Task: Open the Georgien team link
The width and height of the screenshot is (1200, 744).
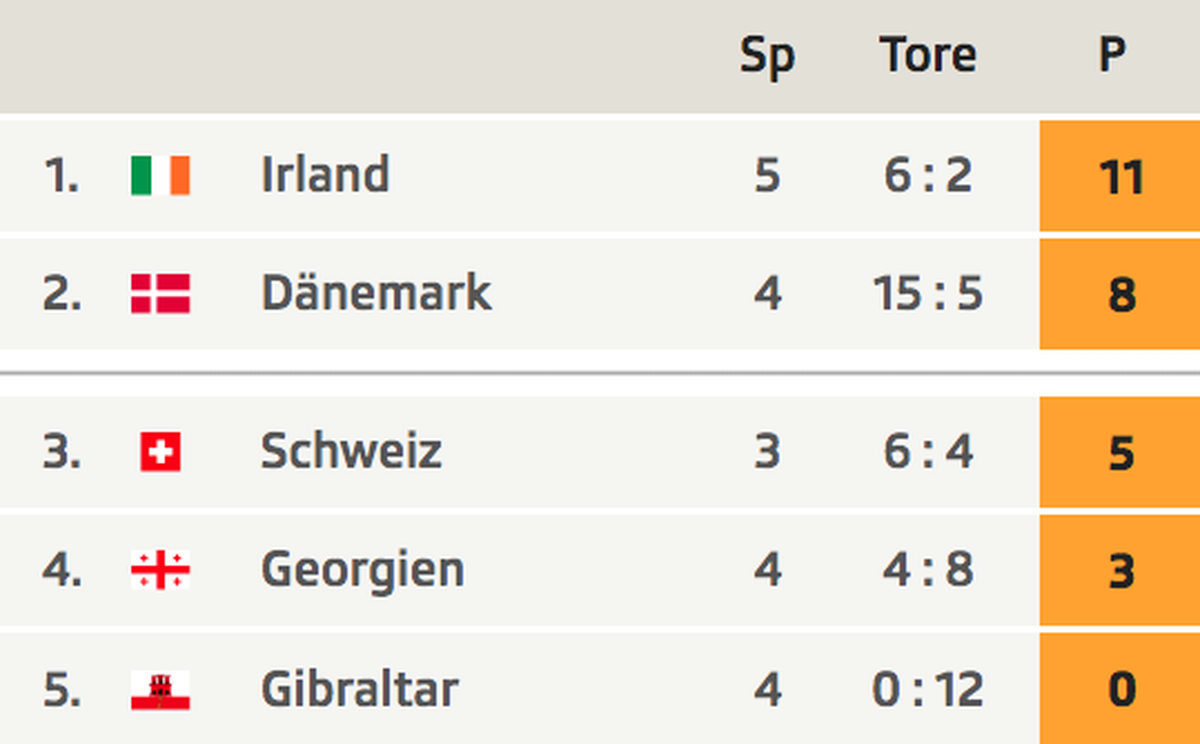Action: (362, 569)
